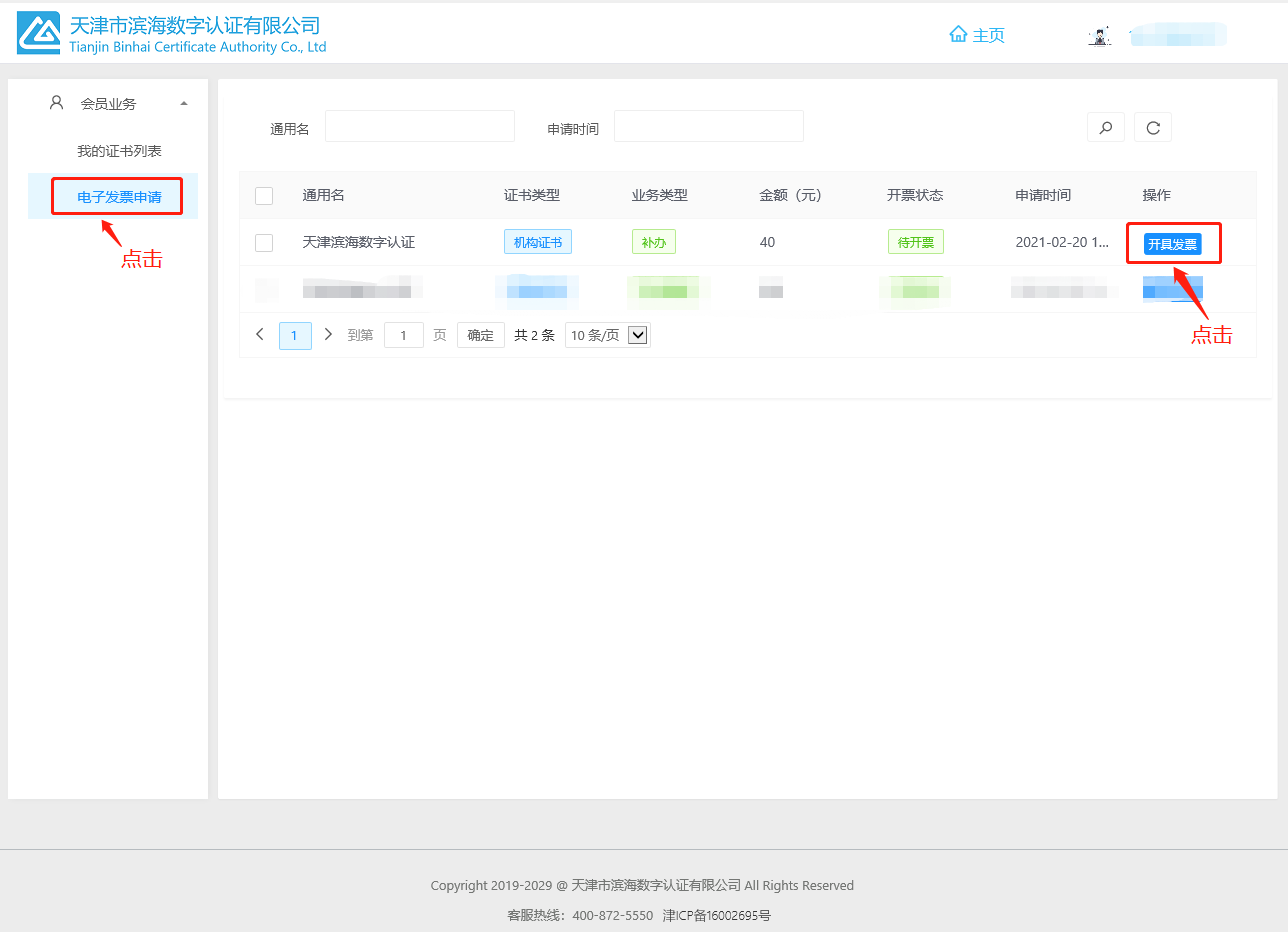Click the page number jump field
The height and width of the screenshot is (932, 1288).
404,335
